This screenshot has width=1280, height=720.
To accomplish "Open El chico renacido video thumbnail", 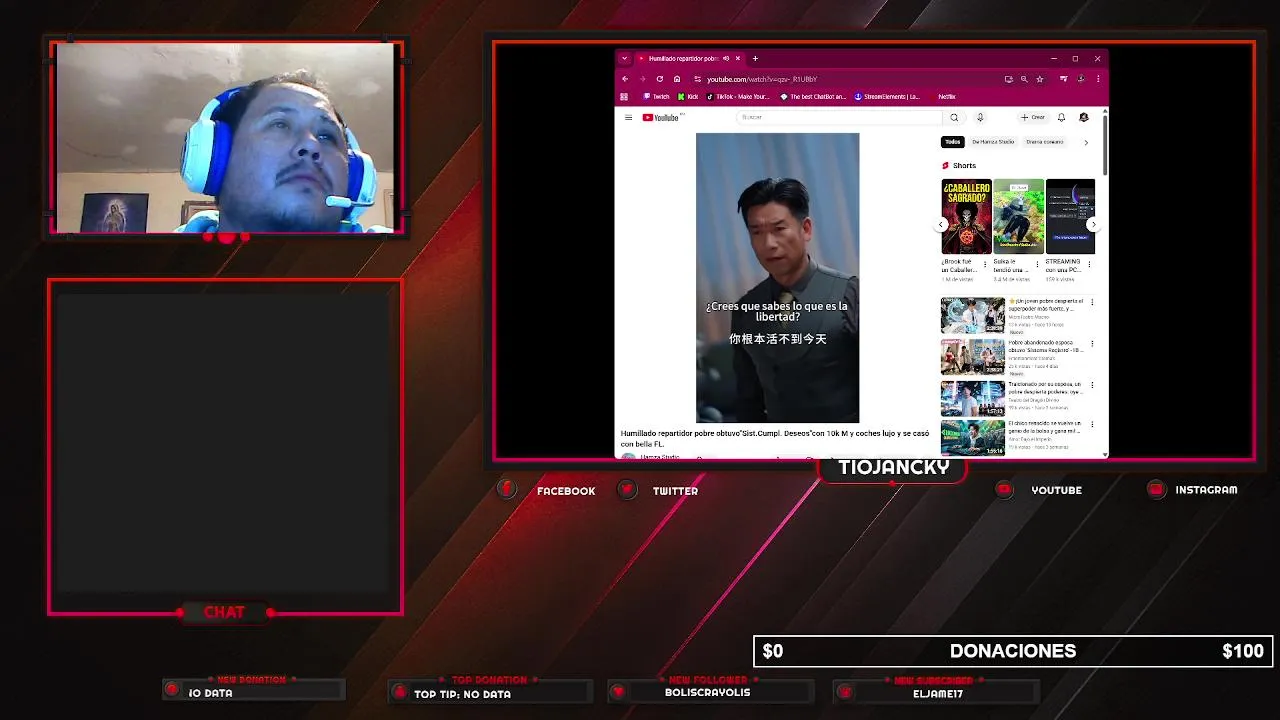I will 973,437.
